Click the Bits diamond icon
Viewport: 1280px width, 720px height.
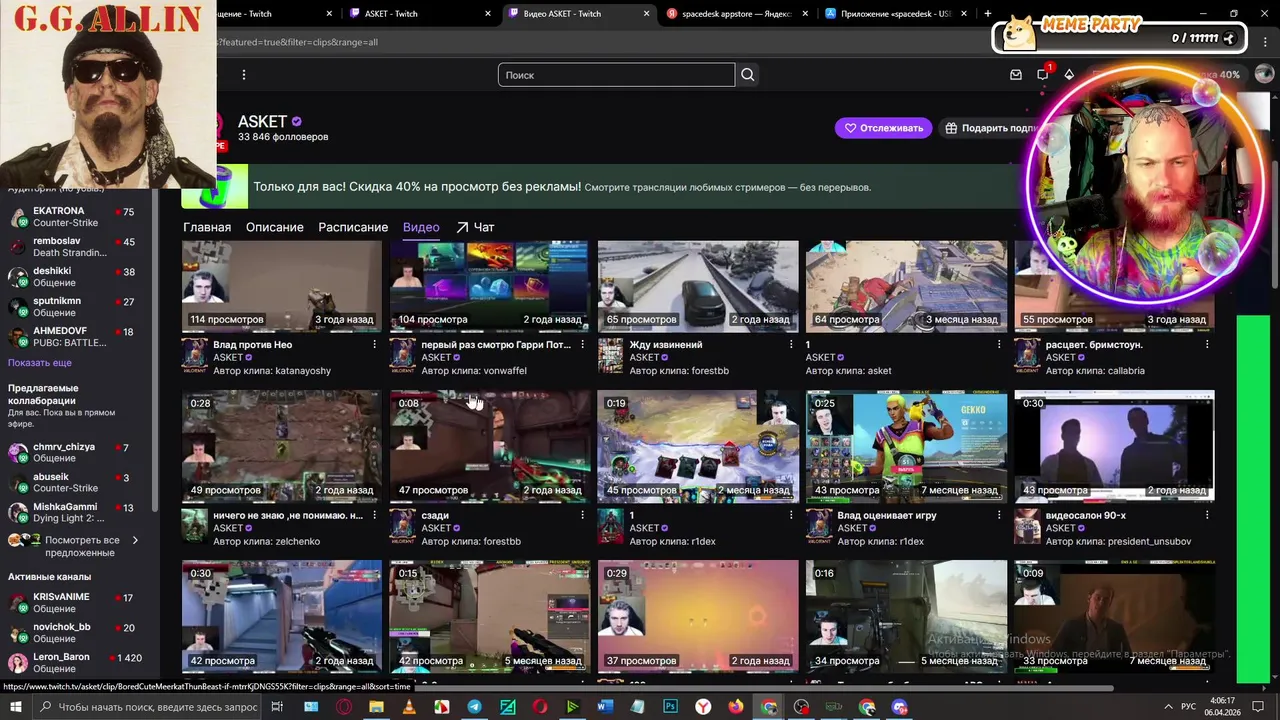click(1069, 75)
